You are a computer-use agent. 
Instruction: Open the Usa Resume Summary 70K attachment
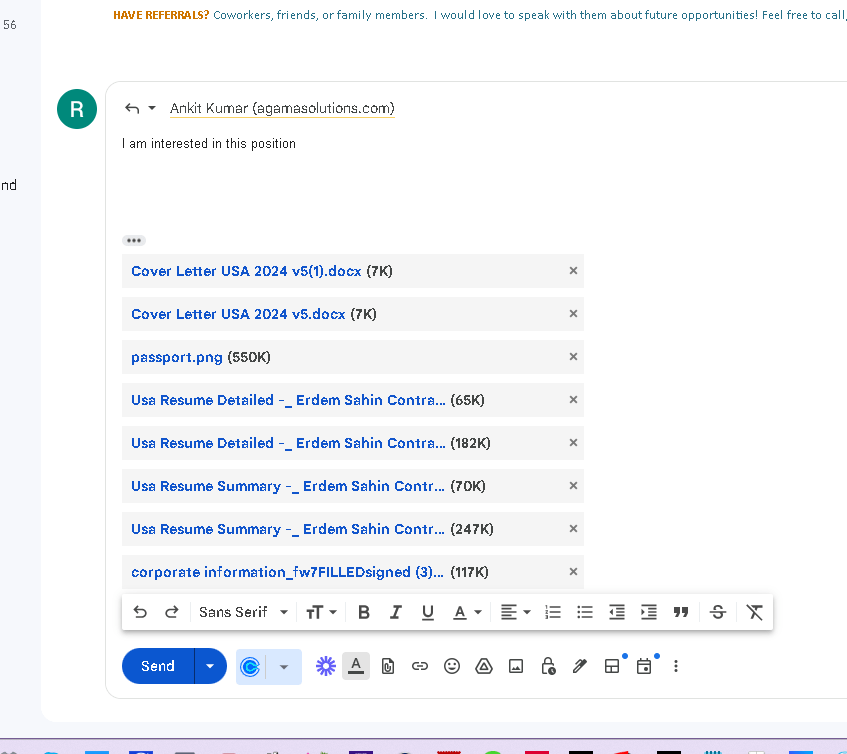288,486
